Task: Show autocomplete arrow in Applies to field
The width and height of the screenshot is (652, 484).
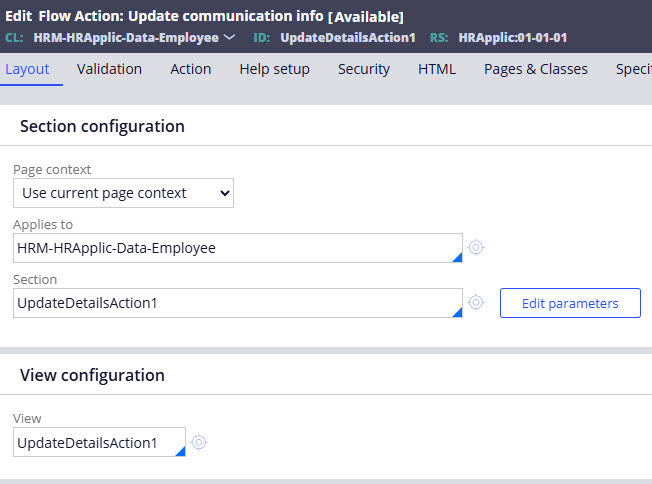Action: (457, 257)
